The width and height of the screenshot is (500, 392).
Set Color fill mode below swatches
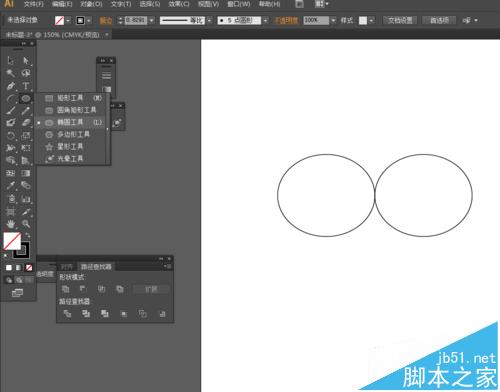9,268
